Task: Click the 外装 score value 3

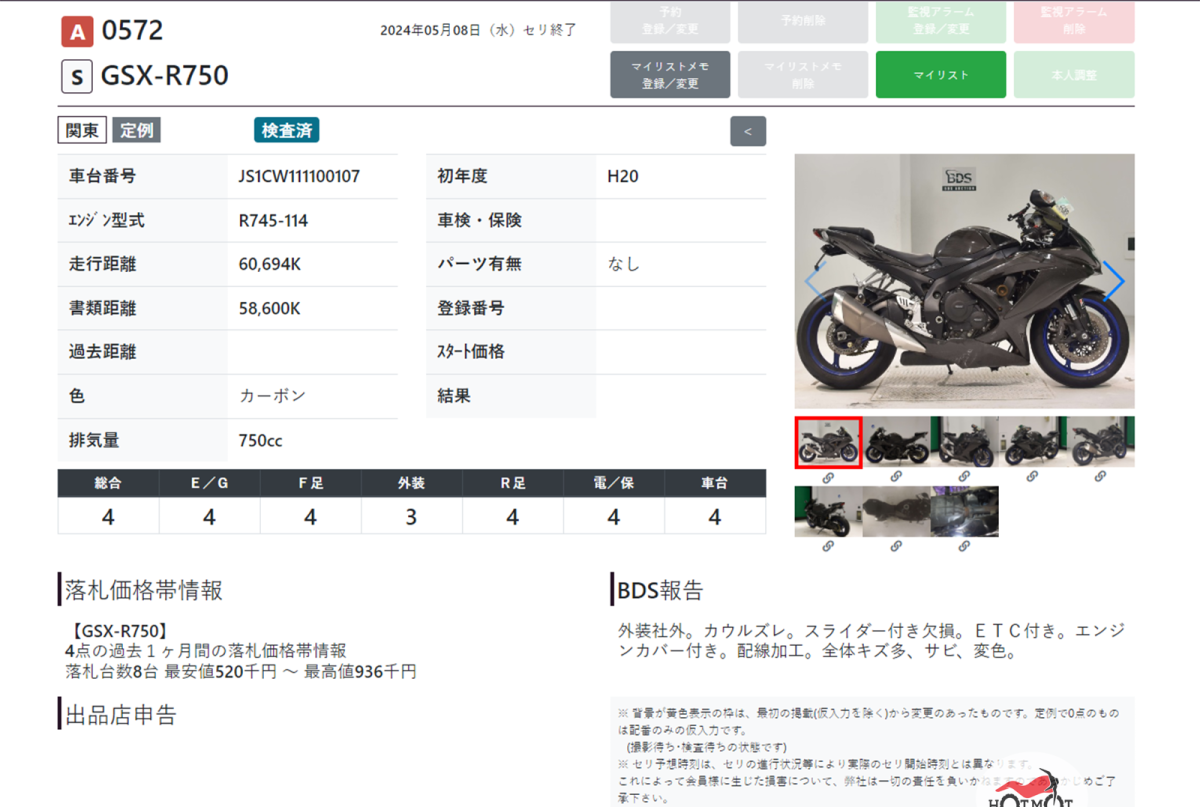Action: (412, 517)
